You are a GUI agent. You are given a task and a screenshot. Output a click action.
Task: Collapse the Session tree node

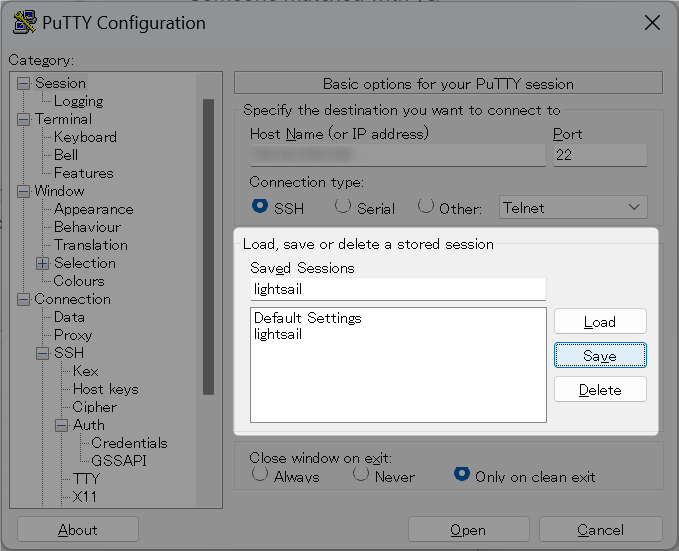click(23, 83)
